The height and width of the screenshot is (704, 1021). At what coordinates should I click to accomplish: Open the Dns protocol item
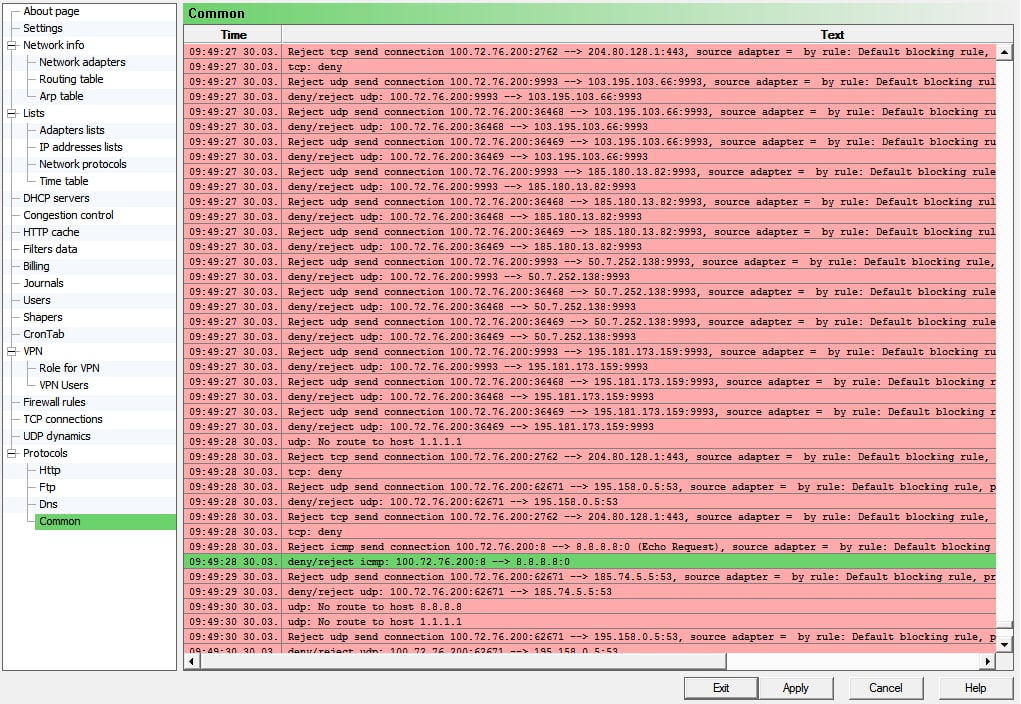[x=48, y=504]
